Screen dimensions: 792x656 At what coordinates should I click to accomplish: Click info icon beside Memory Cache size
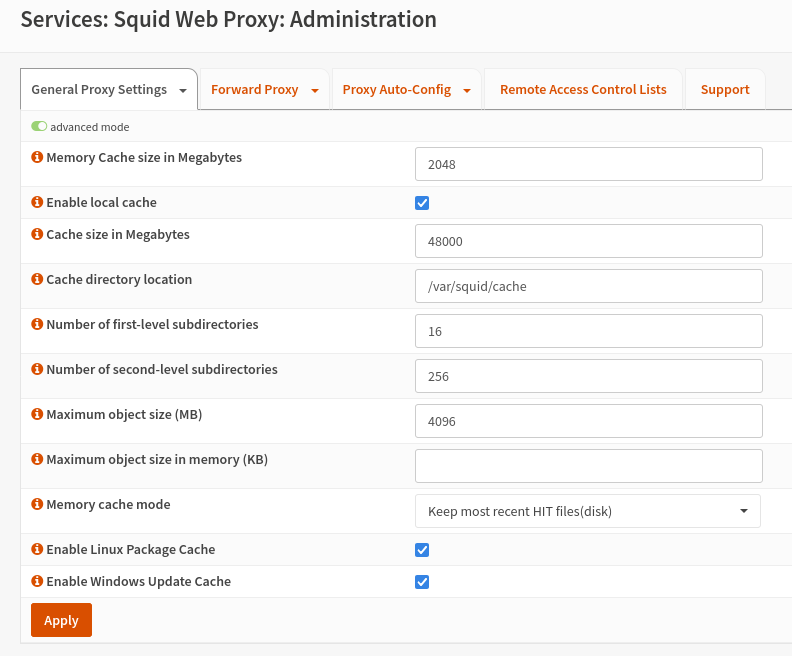click(38, 158)
